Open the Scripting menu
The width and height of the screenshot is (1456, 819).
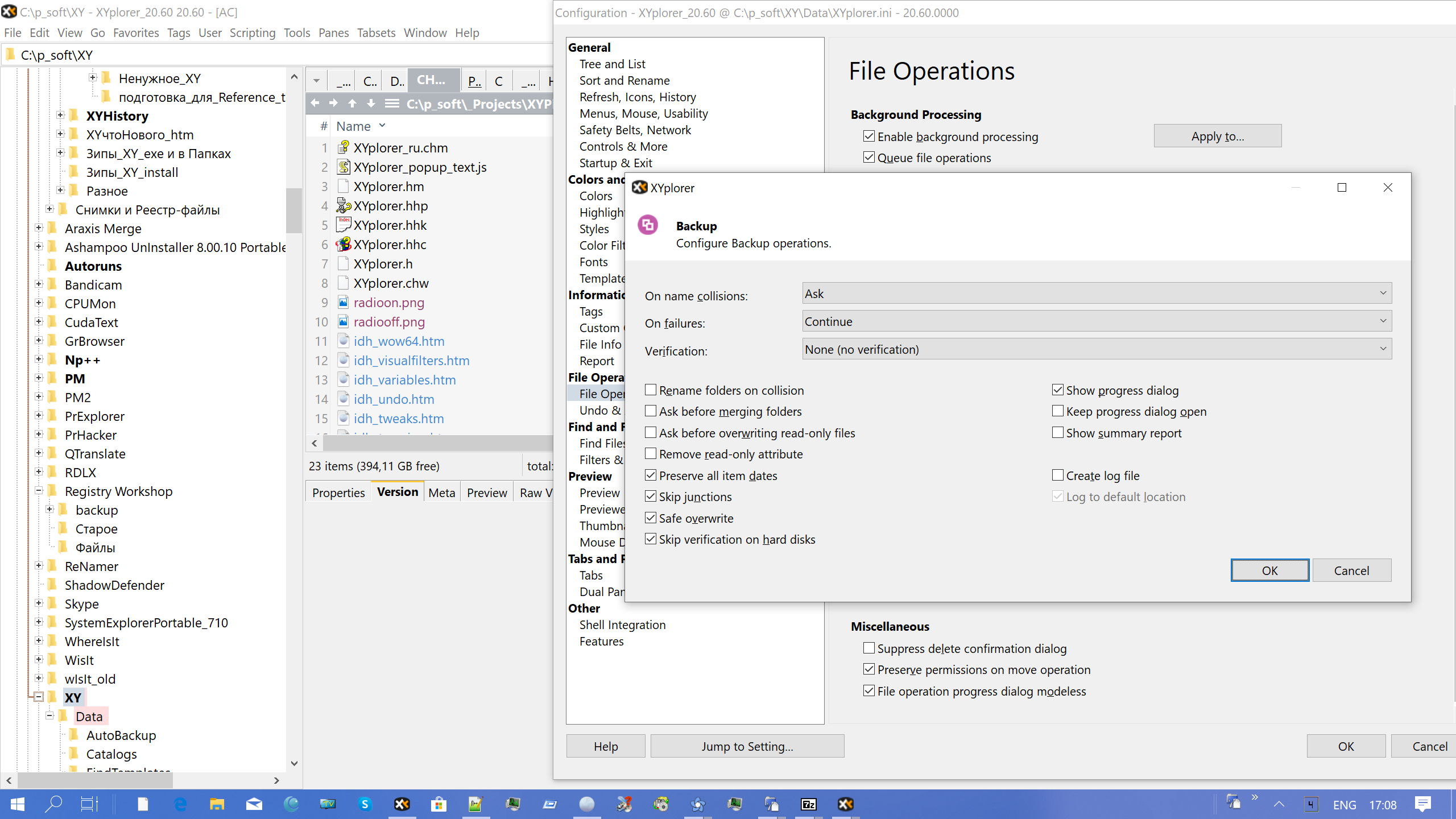click(x=253, y=32)
